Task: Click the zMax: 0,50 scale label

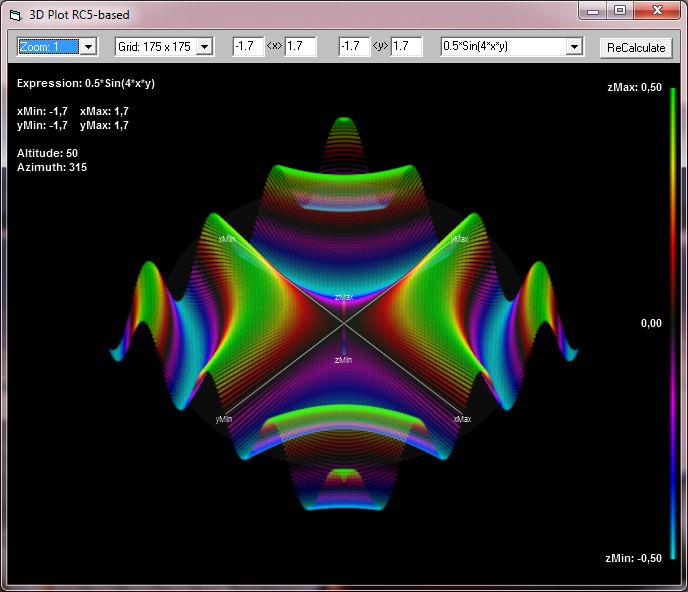Action: 634,88
